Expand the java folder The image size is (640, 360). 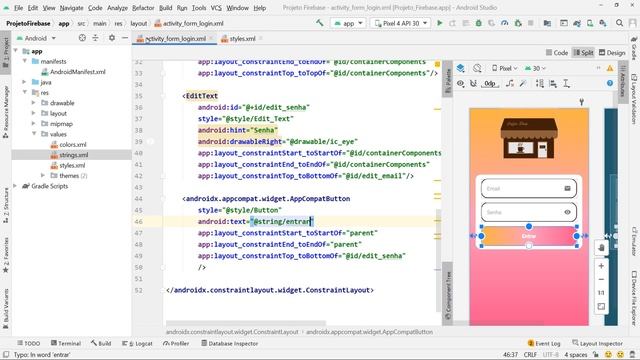tap(24, 82)
